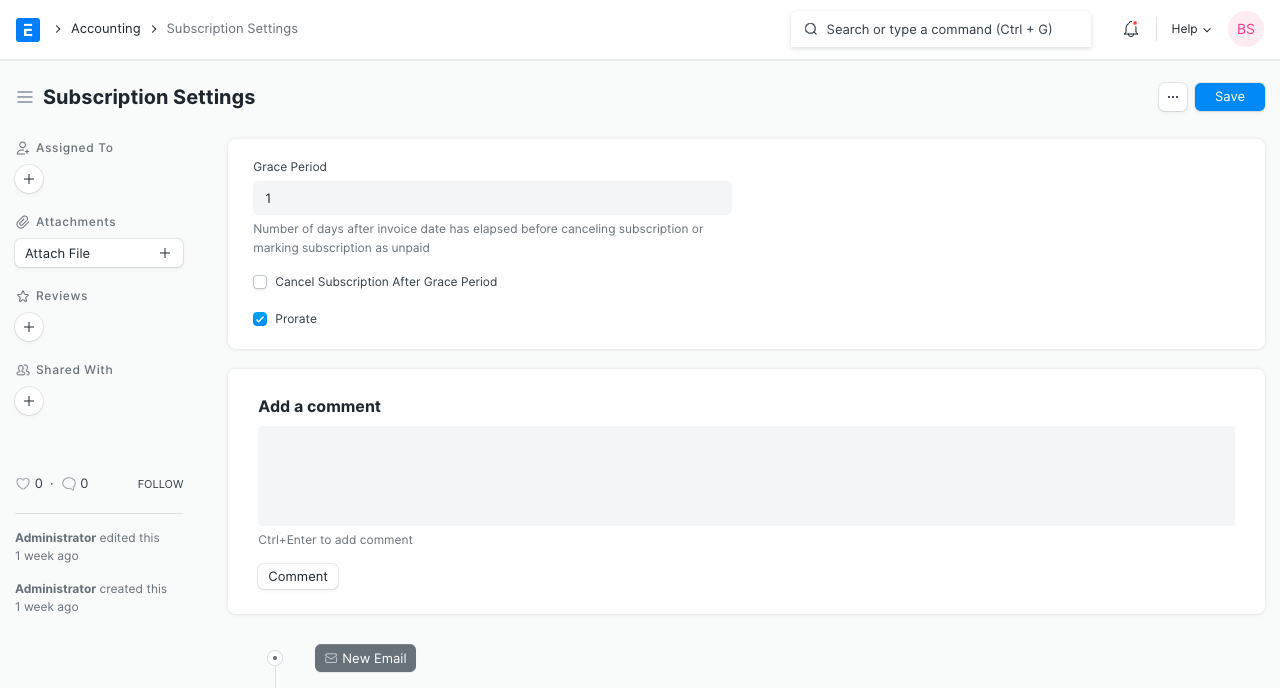Enable Cancel Subscription After Grace Period
Screen dimensions: 1280x688
click(260, 282)
